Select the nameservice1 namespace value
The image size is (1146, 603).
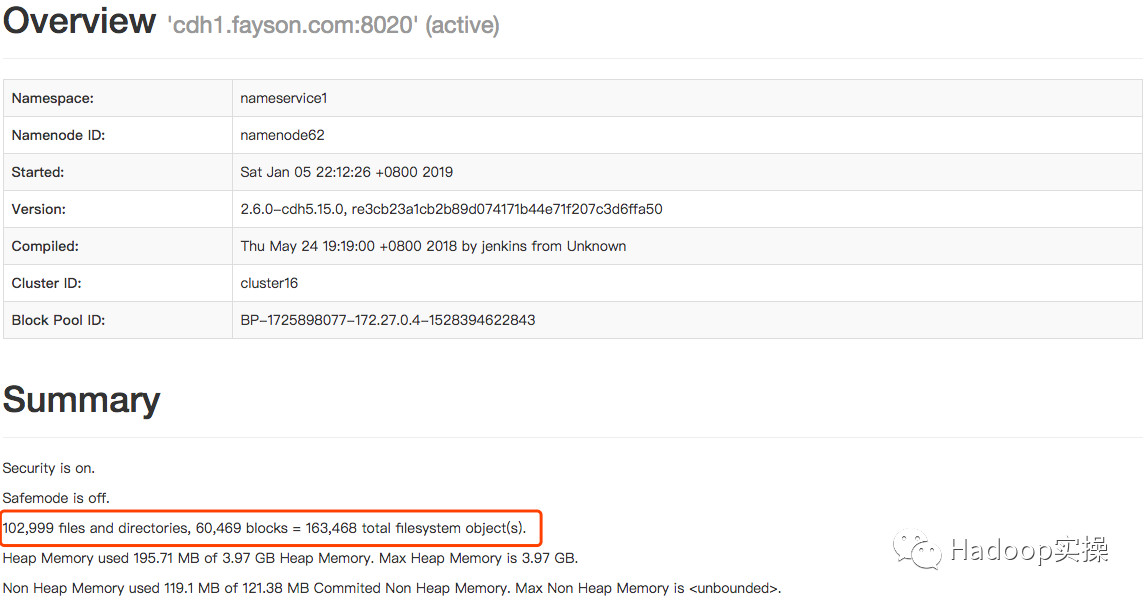pos(284,98)
